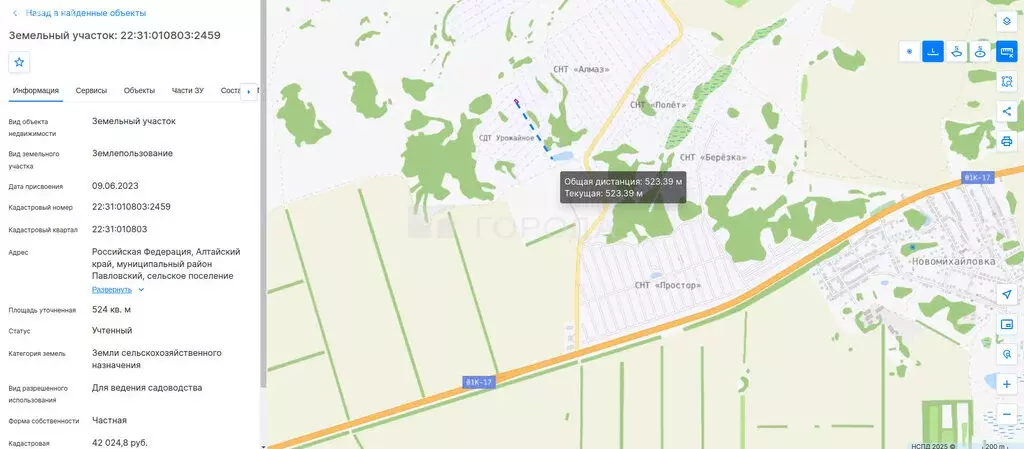
Task: Share the current map view
Action: pyautogui.click(x=1006, y=112)
